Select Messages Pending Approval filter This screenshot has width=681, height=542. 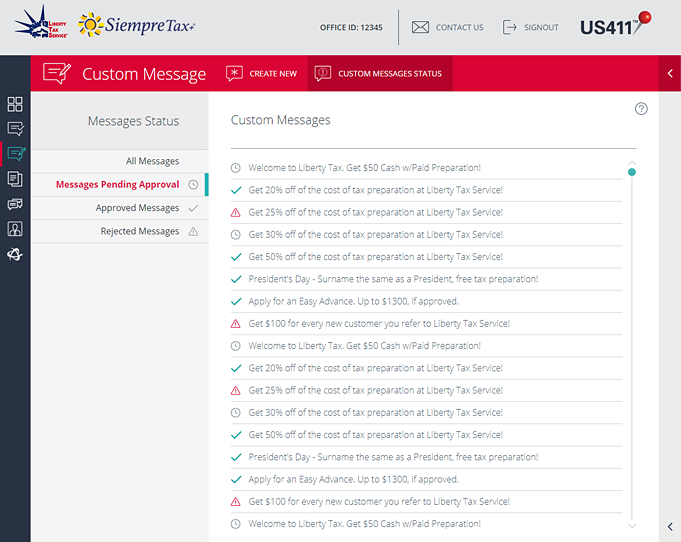pos(120,185)
